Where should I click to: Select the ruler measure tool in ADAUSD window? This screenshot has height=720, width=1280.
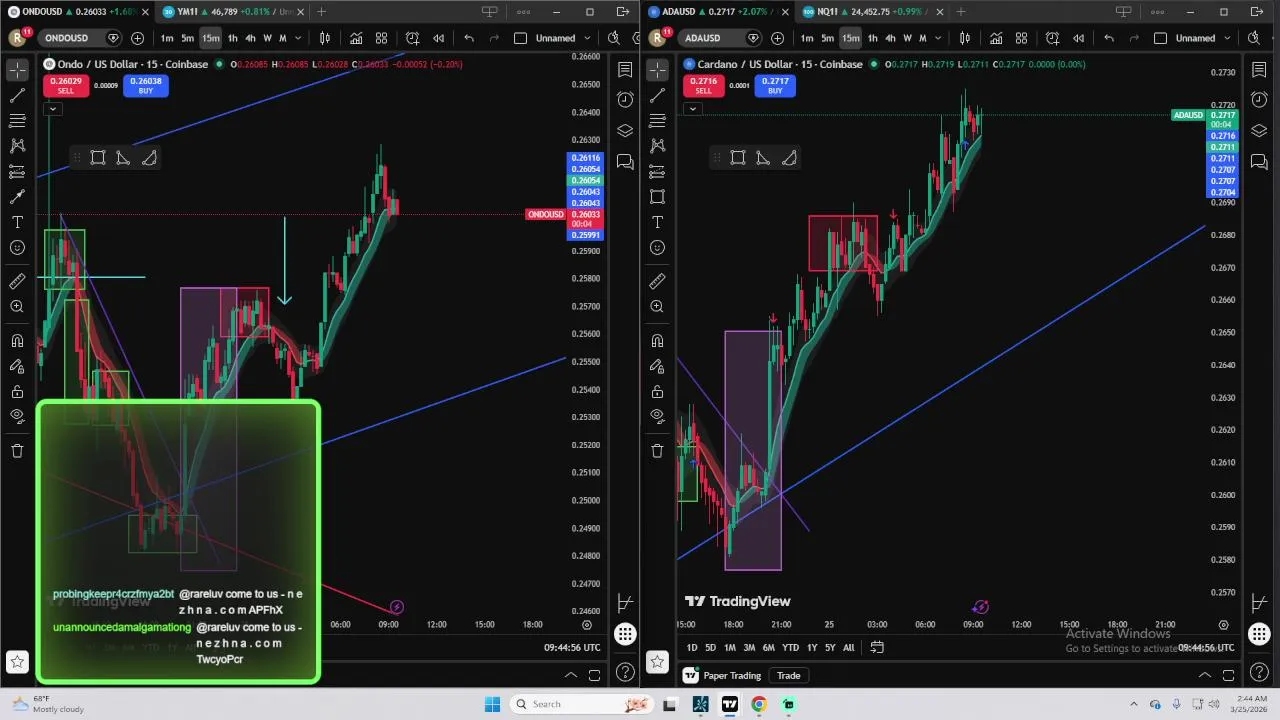pyautogui.click(x=657, y=282)
